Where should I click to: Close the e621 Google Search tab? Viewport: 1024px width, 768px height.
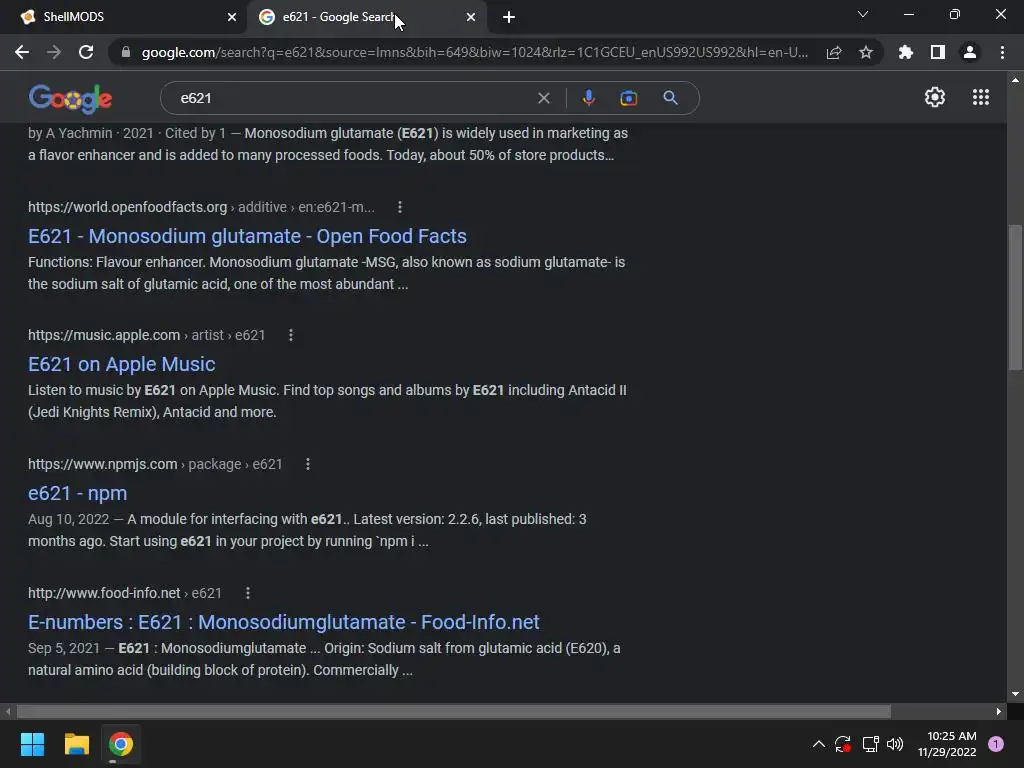471,17
